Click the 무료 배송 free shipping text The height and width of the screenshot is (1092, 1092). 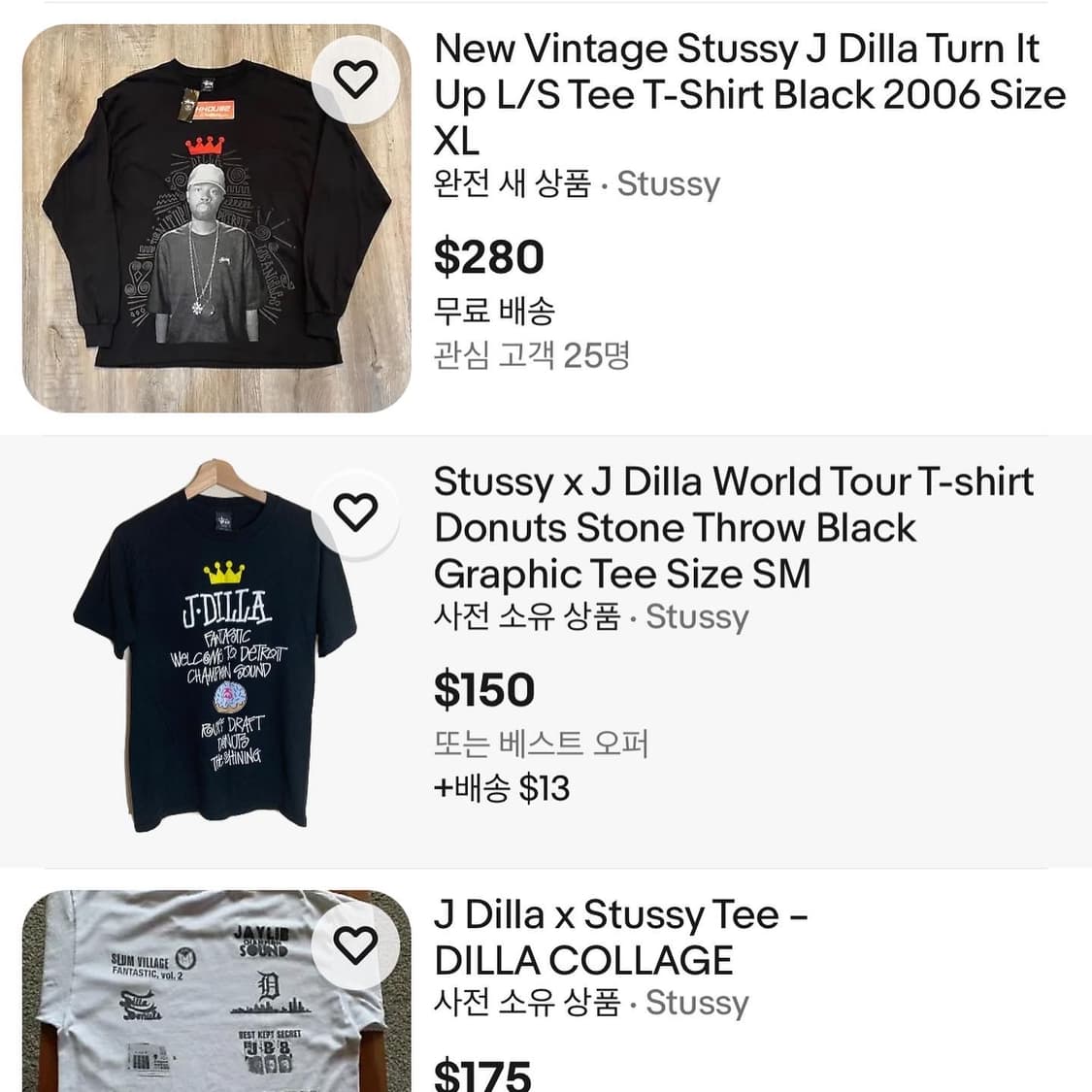[x=494, y=311]
